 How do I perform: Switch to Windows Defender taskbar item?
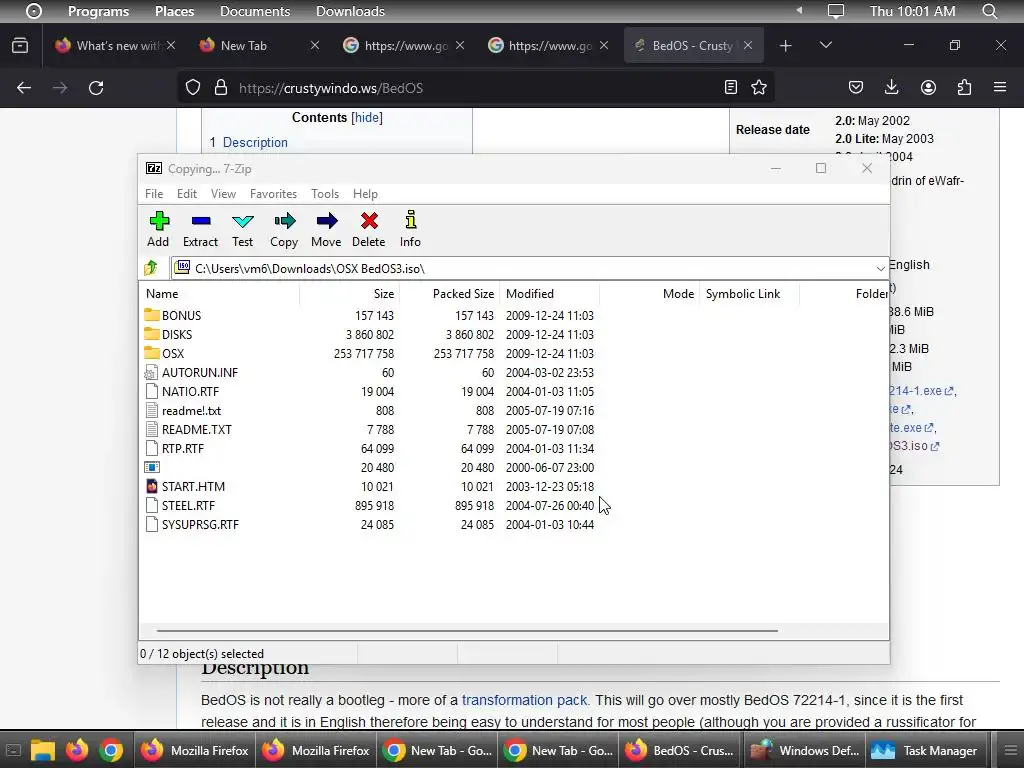click(805, 750)
